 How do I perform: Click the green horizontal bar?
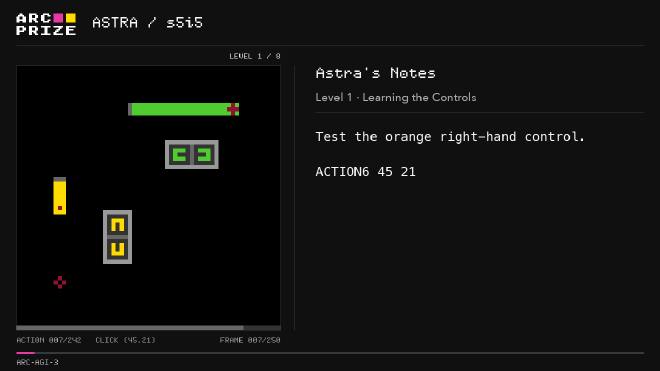(x=184, y=109)
